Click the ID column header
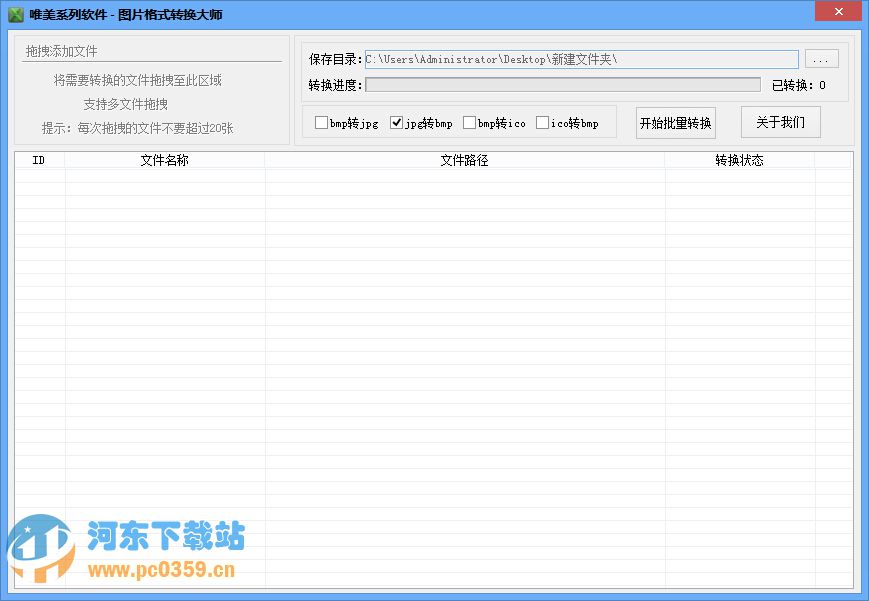 pyautogui.click(x=39, y=159)
